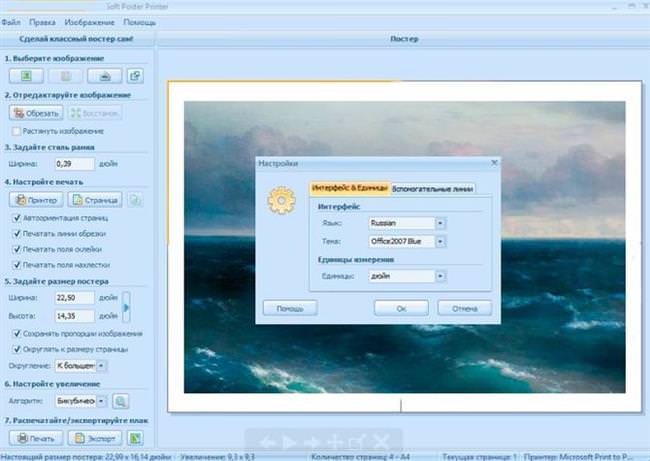This screenshot has width=650, height=461.
Task: Click the green icon beside Экспорт
Action: 135,438
